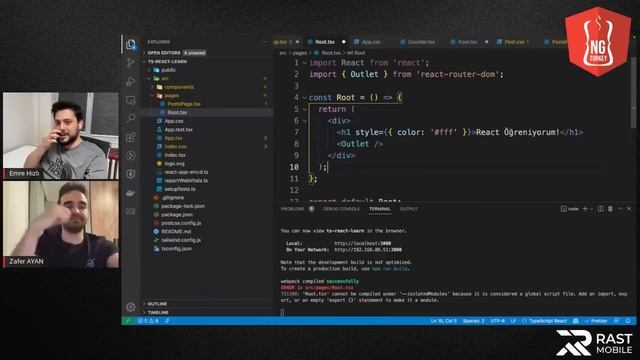Switch to the Post.css editor tab
This screenshot has width=640, height=360.
[x=516, y=42]
